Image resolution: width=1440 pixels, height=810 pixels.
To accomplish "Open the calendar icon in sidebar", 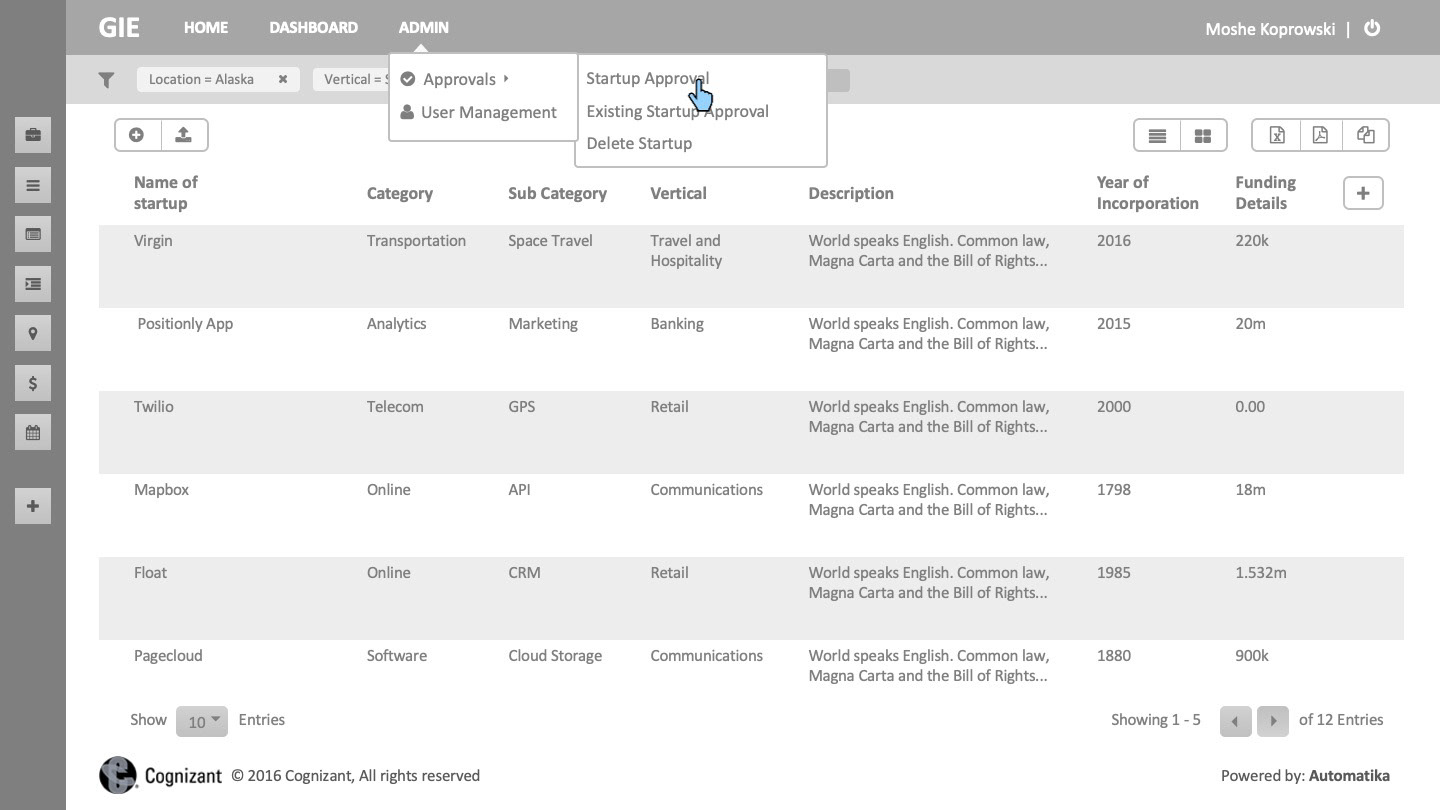I will [33, 433].
